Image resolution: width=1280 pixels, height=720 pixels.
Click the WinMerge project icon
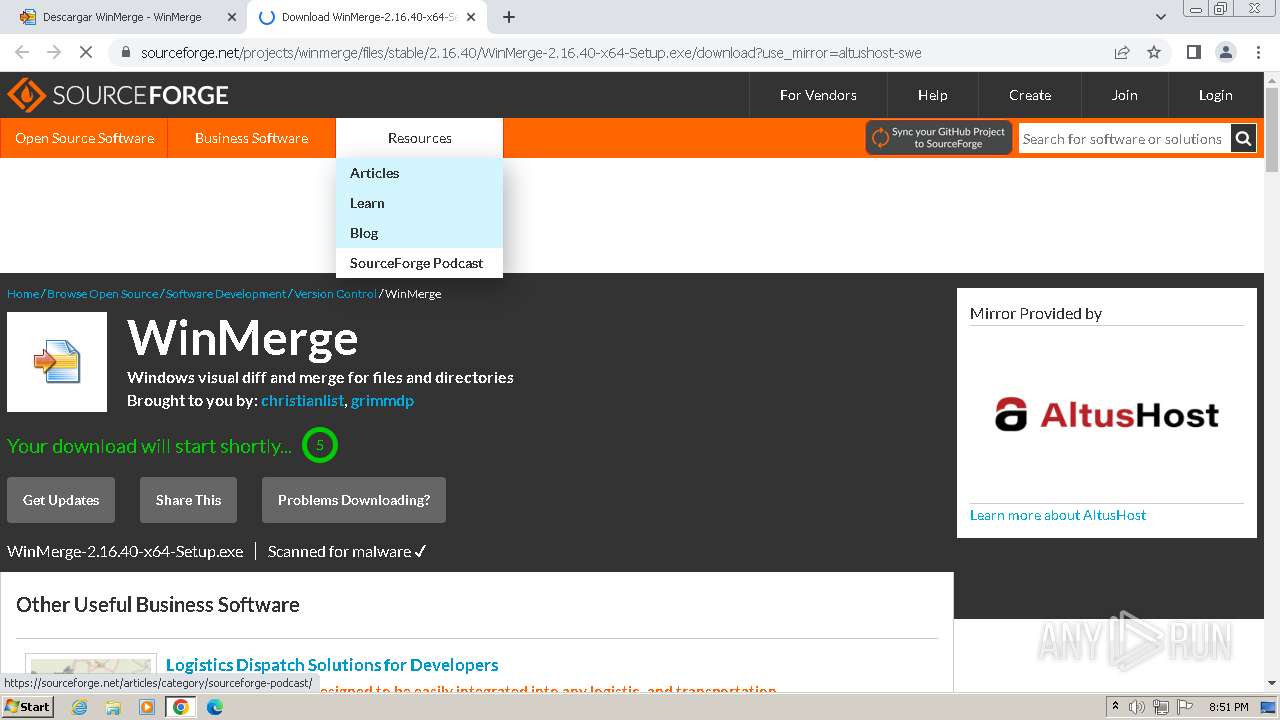pos(57,362)
